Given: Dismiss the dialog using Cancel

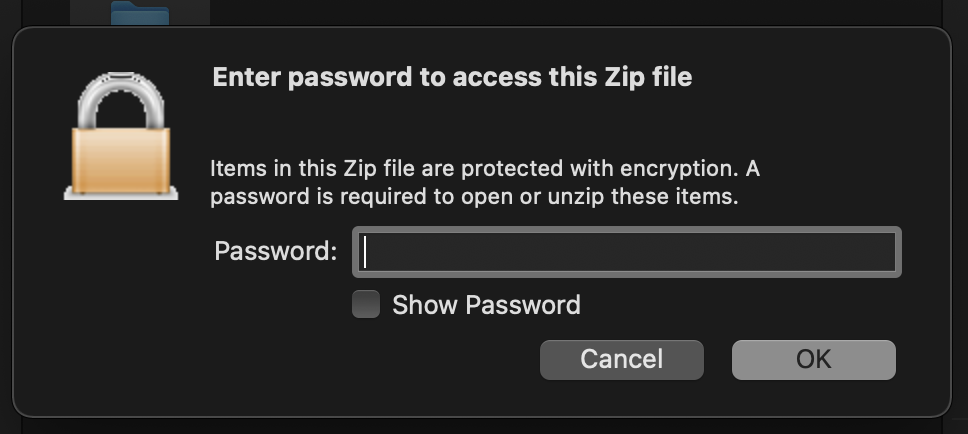Looking at the screenshot, I should pos(622,359).
